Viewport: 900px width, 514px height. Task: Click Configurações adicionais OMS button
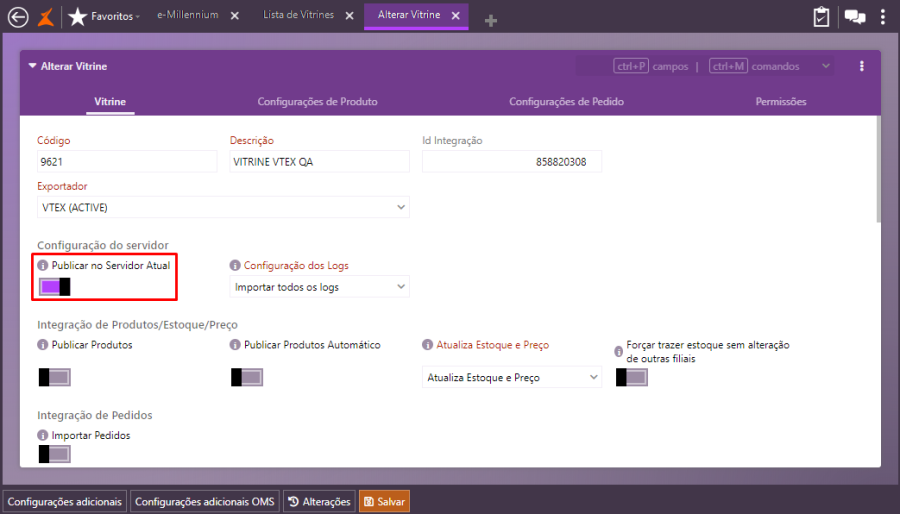coord(205,501)
